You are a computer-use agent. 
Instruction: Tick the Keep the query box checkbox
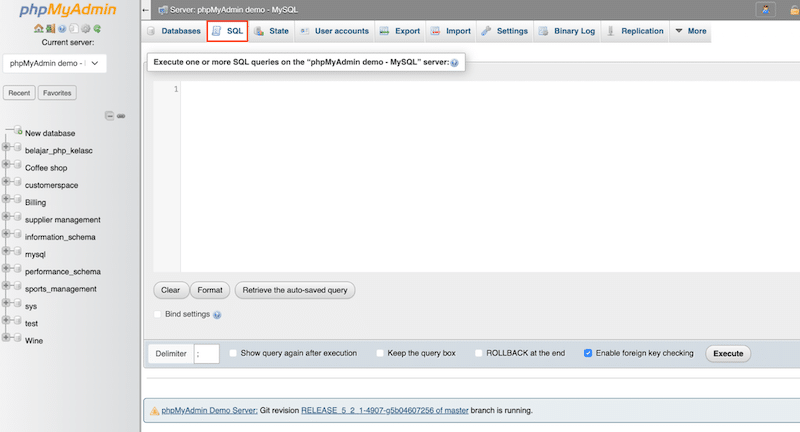coord(380,353)
